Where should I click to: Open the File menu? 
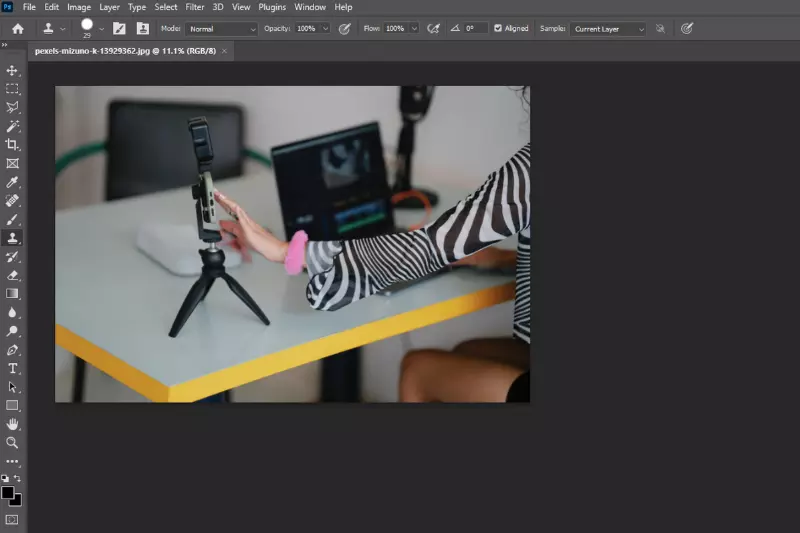pyautogui.click(x=29, y=7)
